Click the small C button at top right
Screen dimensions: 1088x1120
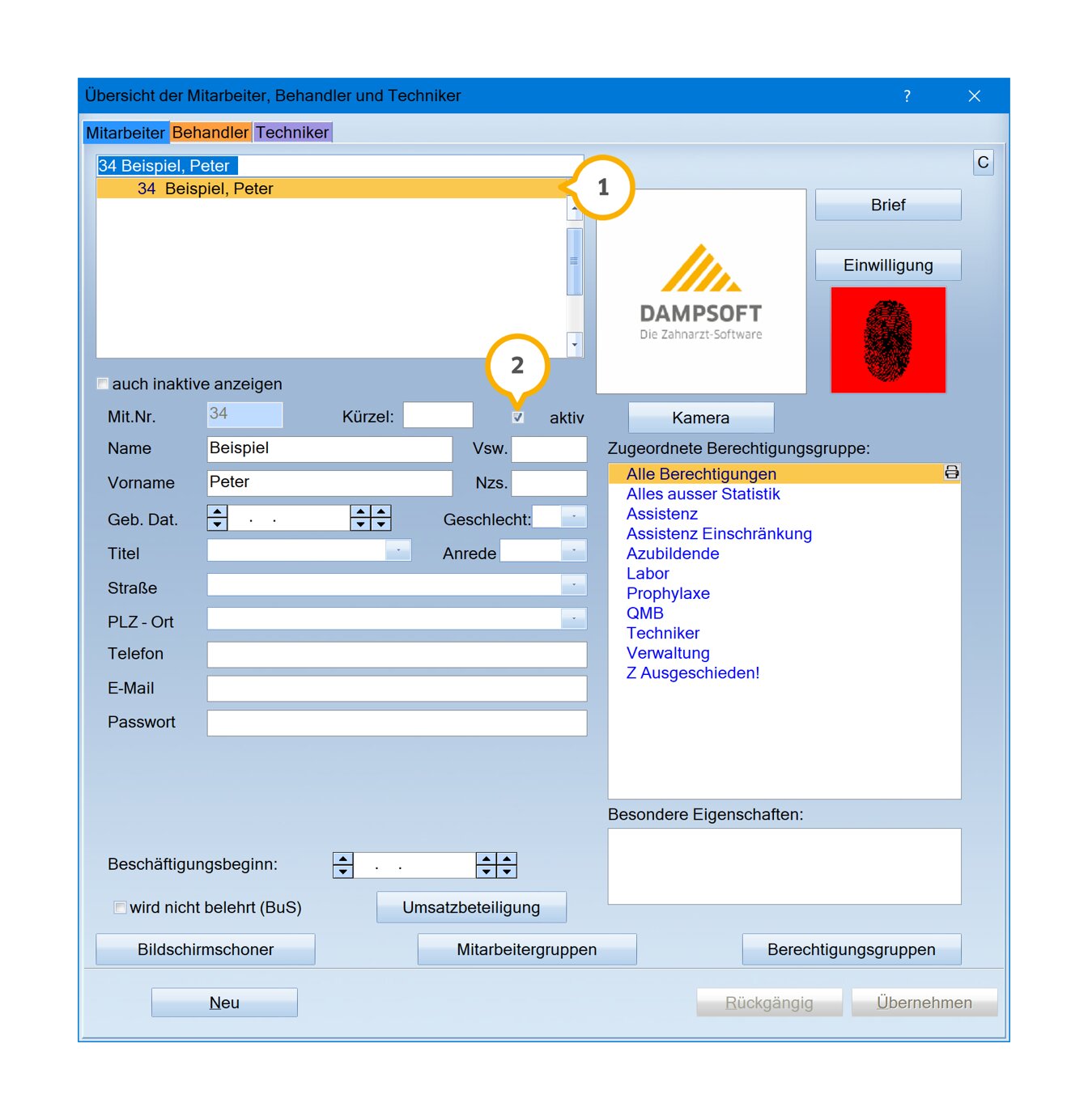(983, 162)
